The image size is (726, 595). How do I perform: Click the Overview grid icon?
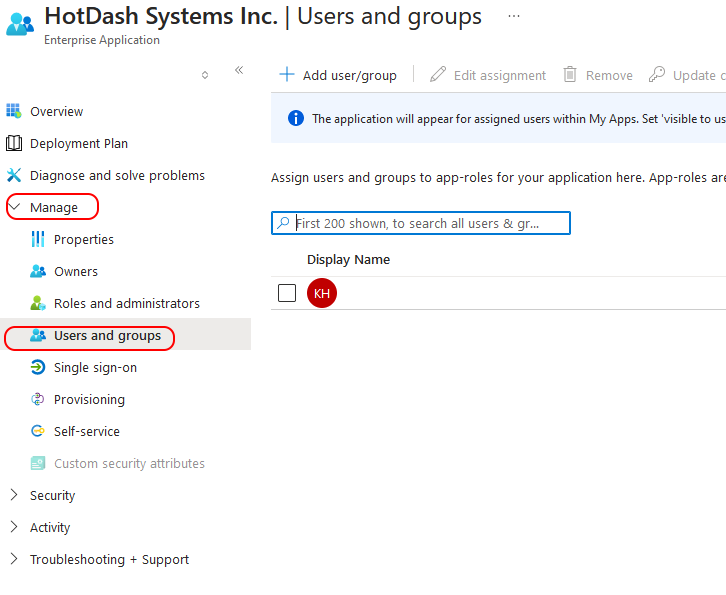[14, 111]
